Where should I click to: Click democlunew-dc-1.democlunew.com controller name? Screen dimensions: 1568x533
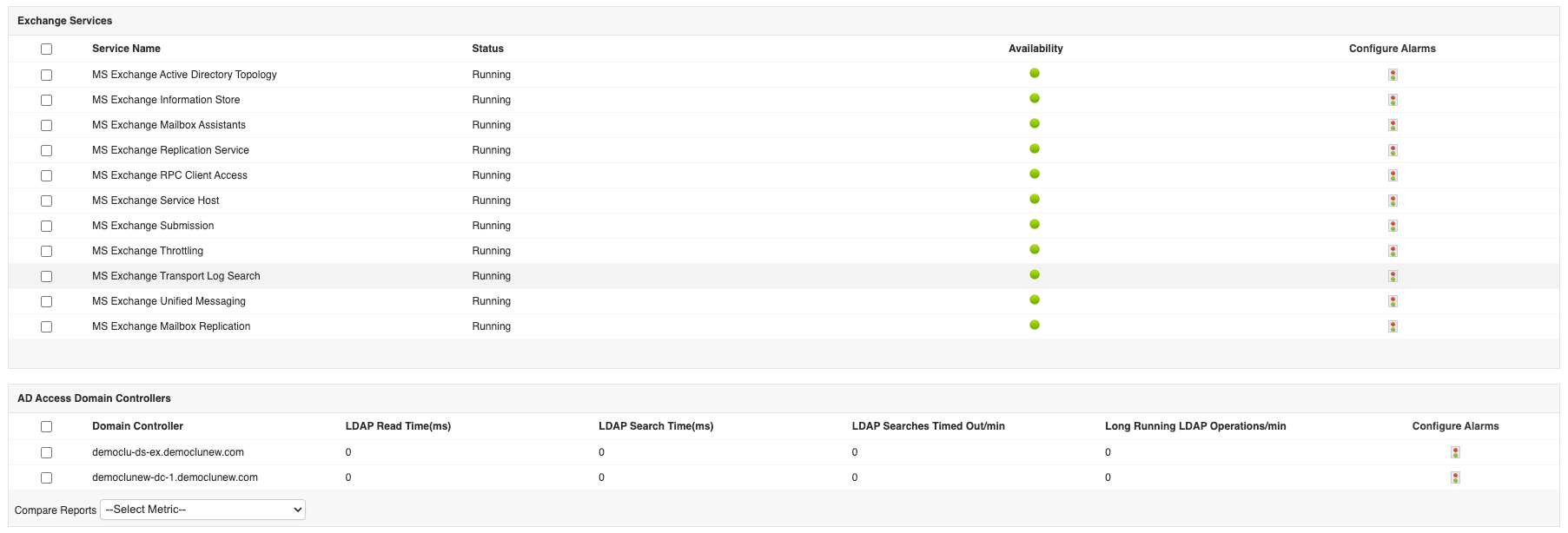pos(175,477)
